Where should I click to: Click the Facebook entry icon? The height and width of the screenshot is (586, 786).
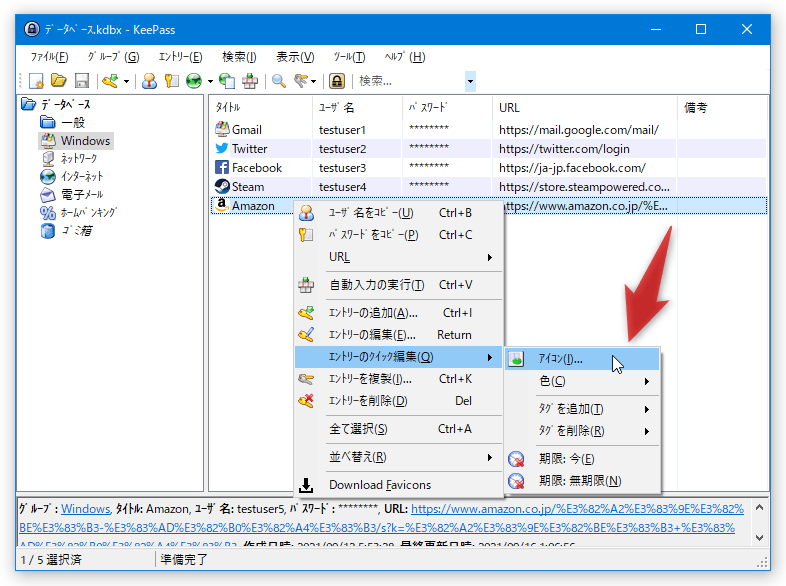tap(222, 167)
